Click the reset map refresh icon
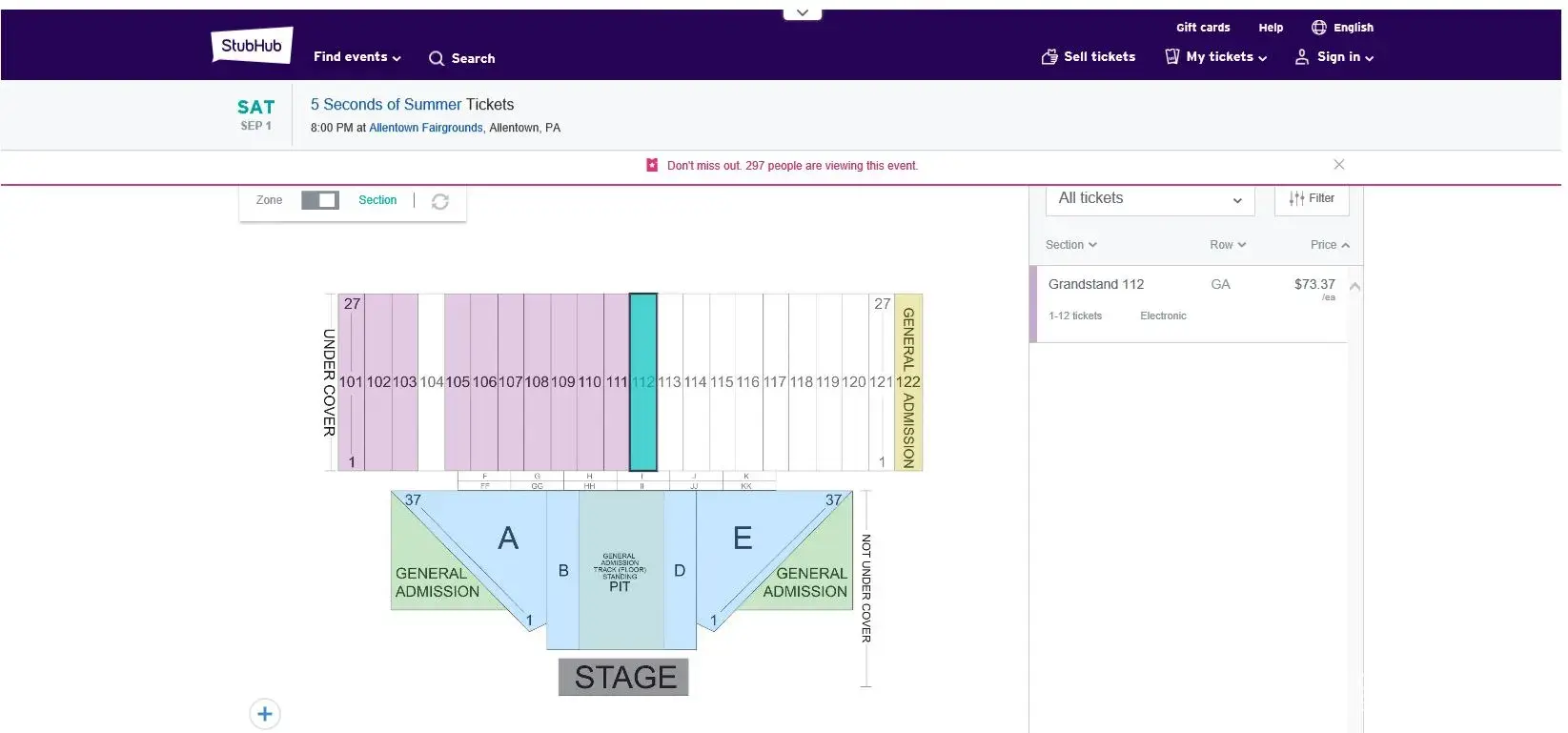Image resolution: width=1568 pixels, height=733 pixels. 439,201
